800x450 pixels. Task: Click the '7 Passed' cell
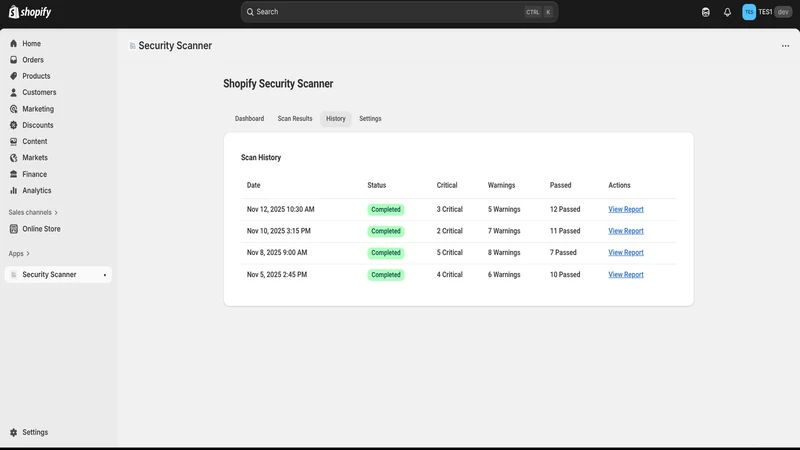click(x=563, y=253)
